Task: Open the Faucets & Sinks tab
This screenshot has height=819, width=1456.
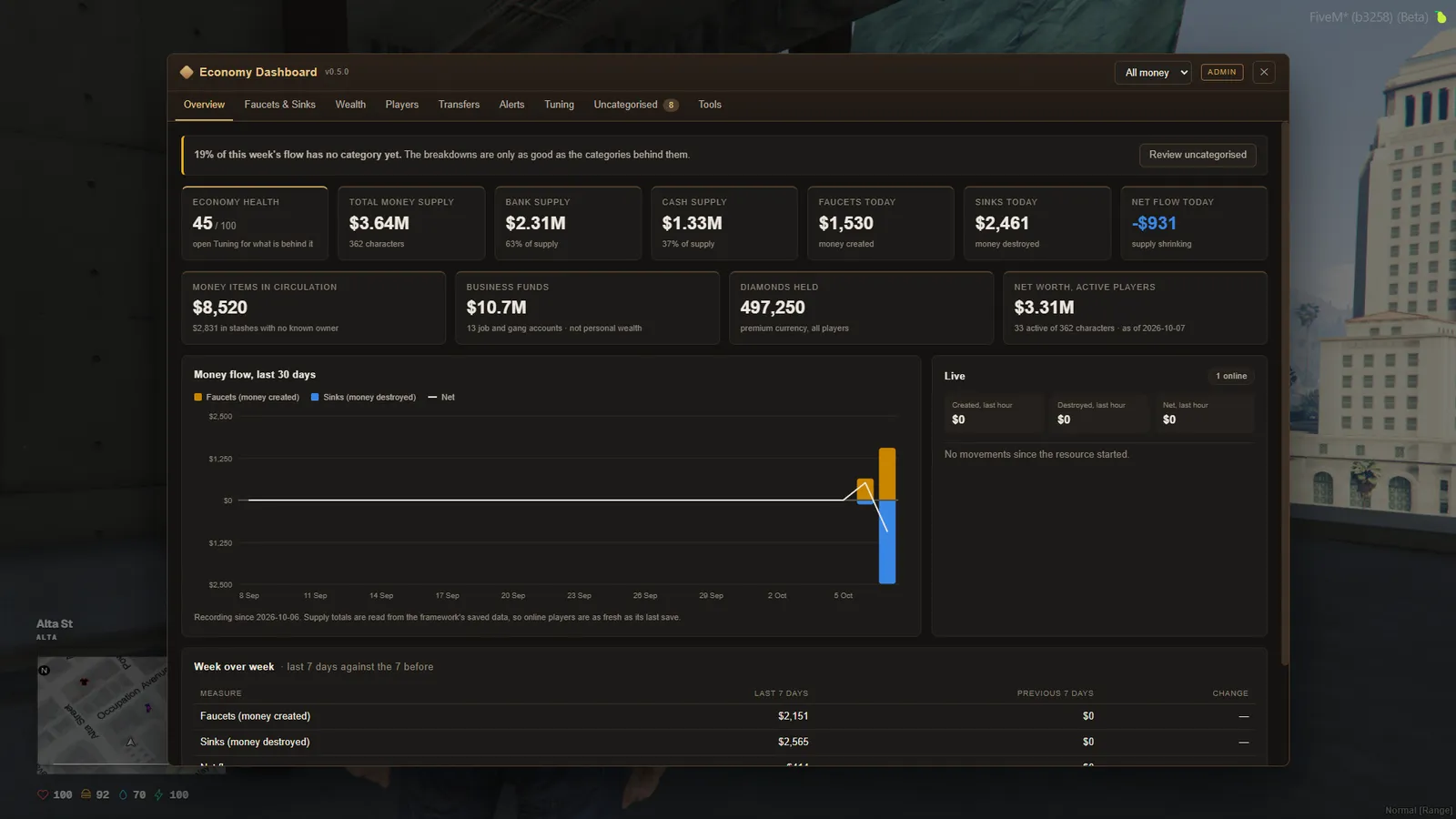Action: point(280,105)
